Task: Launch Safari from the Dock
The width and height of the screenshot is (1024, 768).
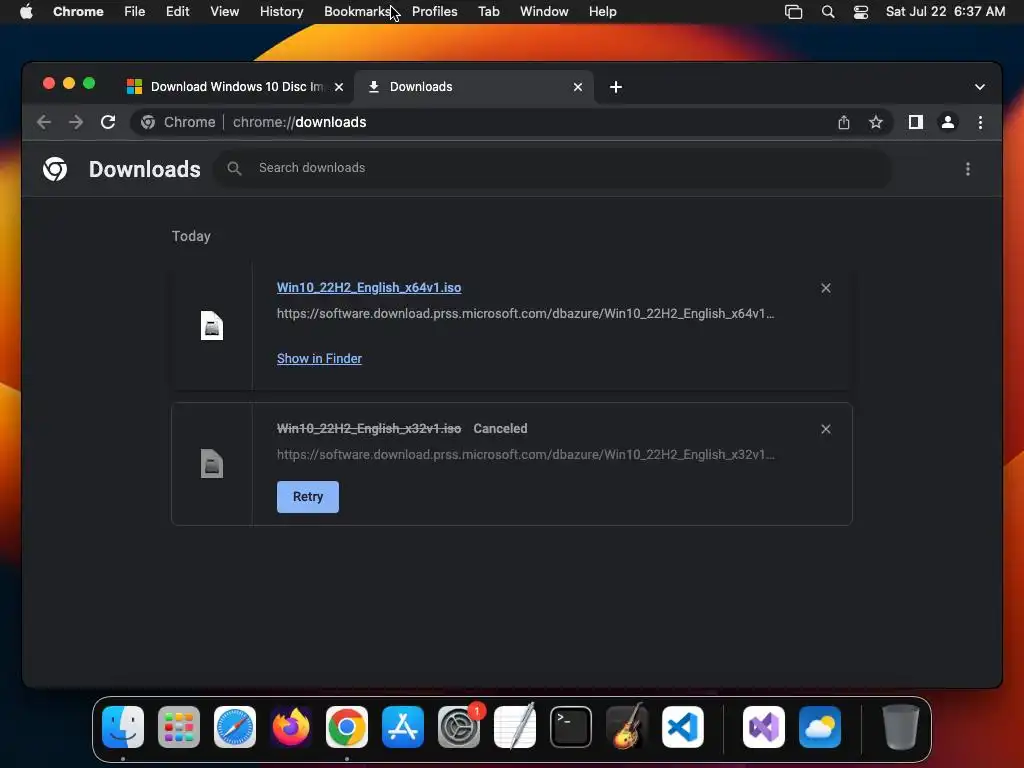Action: (x=235, y=727)
